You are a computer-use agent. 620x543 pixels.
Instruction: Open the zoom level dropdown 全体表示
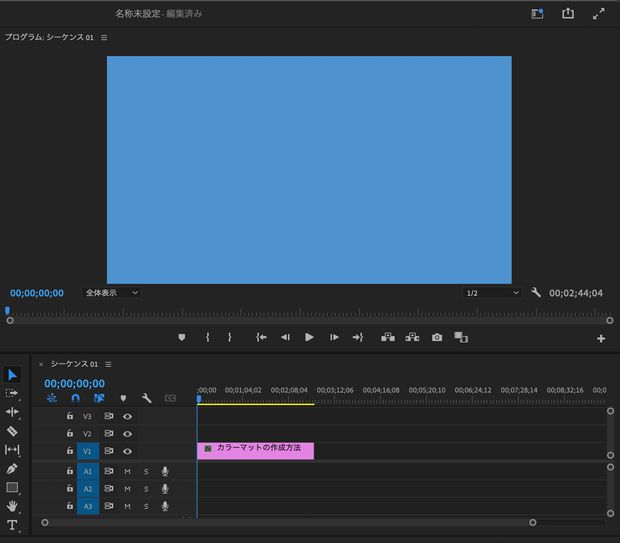(111, 293)
